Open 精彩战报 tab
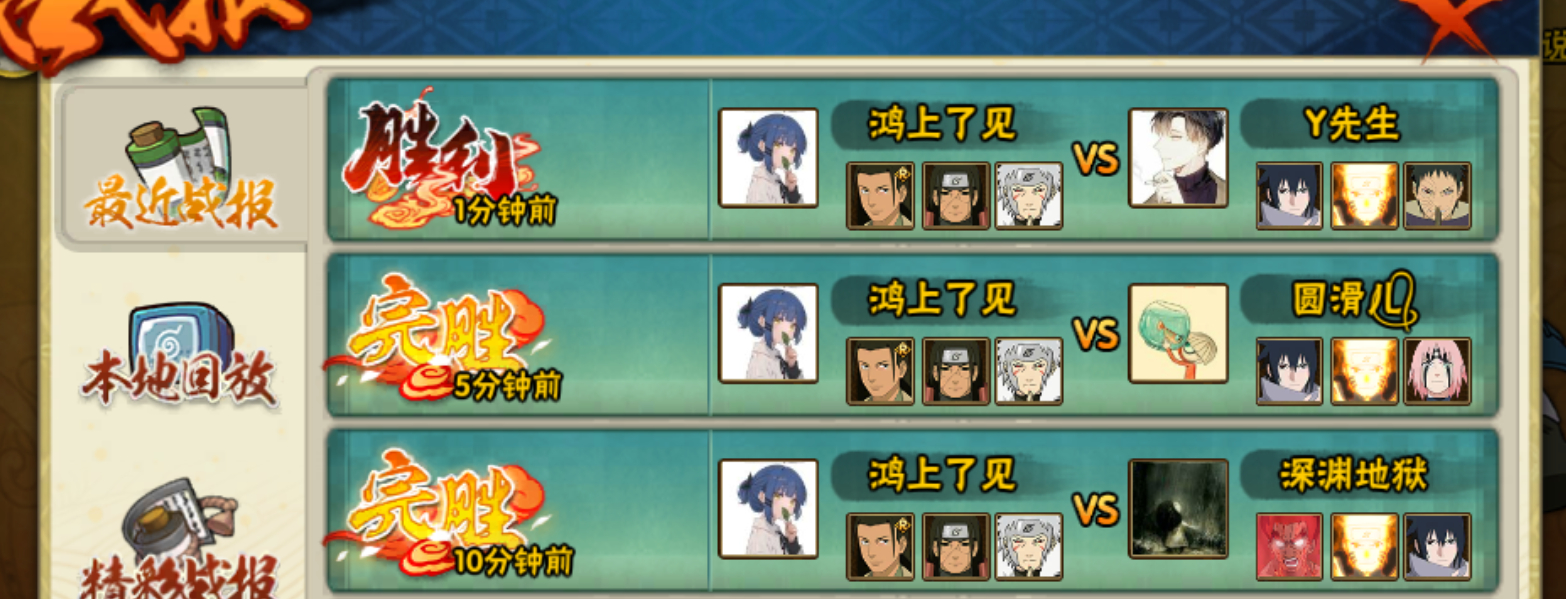Viewport: 1566px width, 599px height. 180,540
